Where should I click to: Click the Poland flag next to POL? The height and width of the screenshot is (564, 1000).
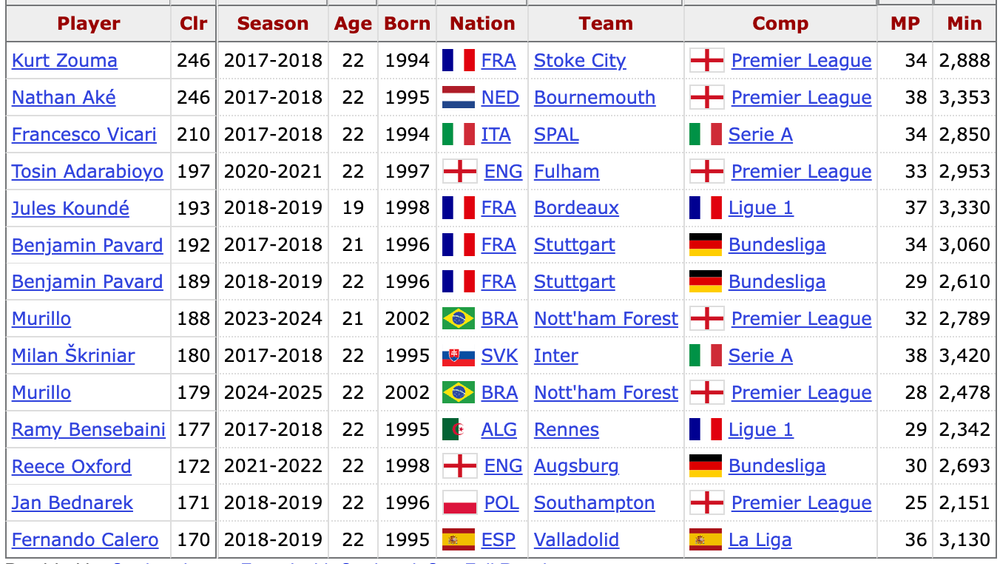click(x=459, y=504)
